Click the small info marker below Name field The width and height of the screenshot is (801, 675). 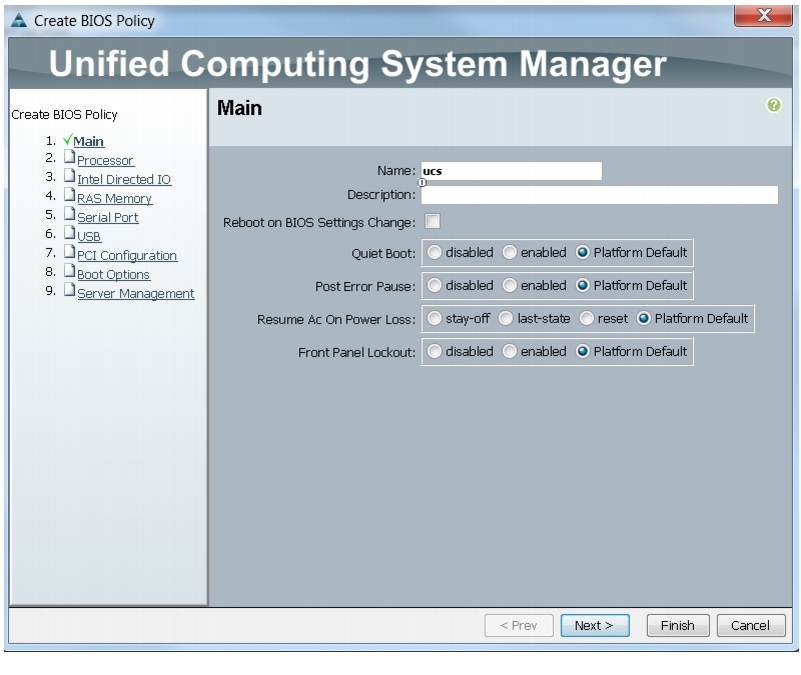click(422, 182)
